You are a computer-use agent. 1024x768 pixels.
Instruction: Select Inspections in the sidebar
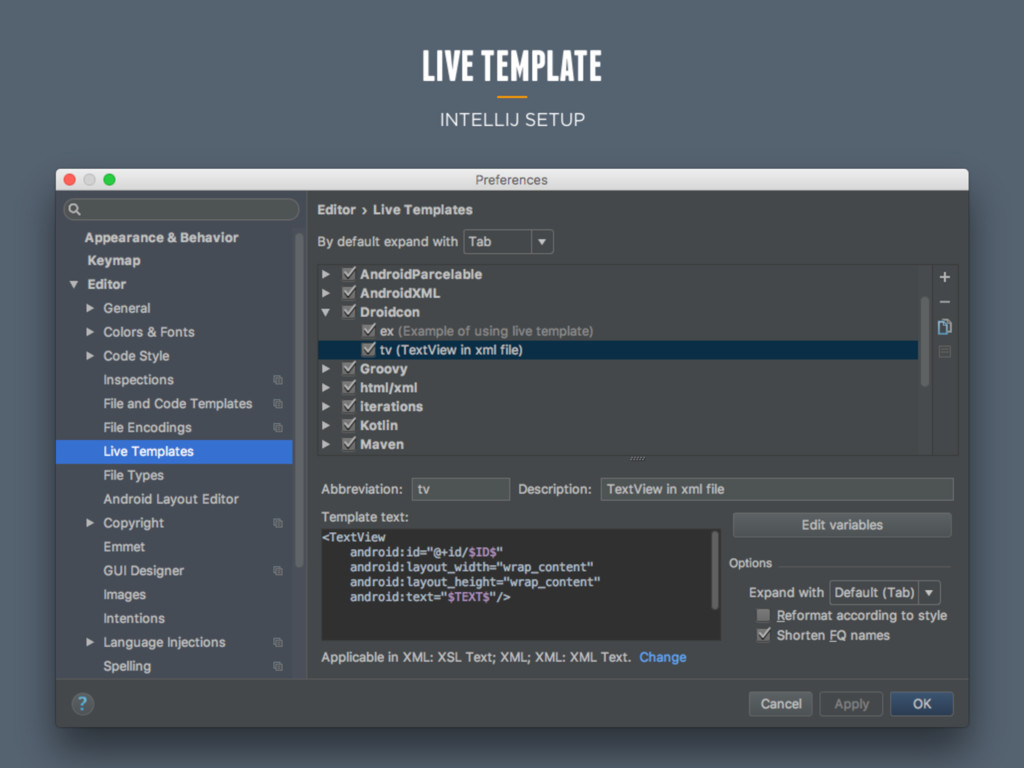point(138,380)
